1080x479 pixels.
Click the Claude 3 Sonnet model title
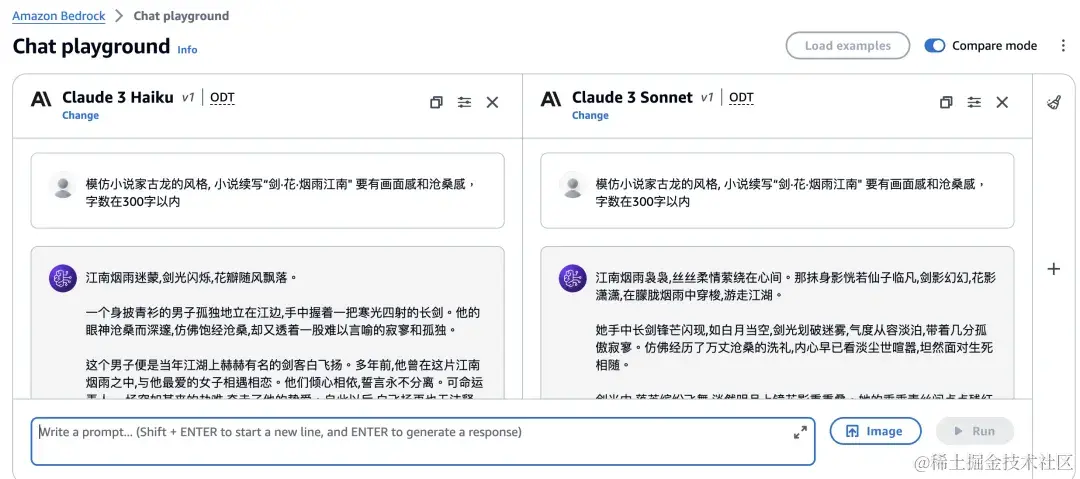632,98
